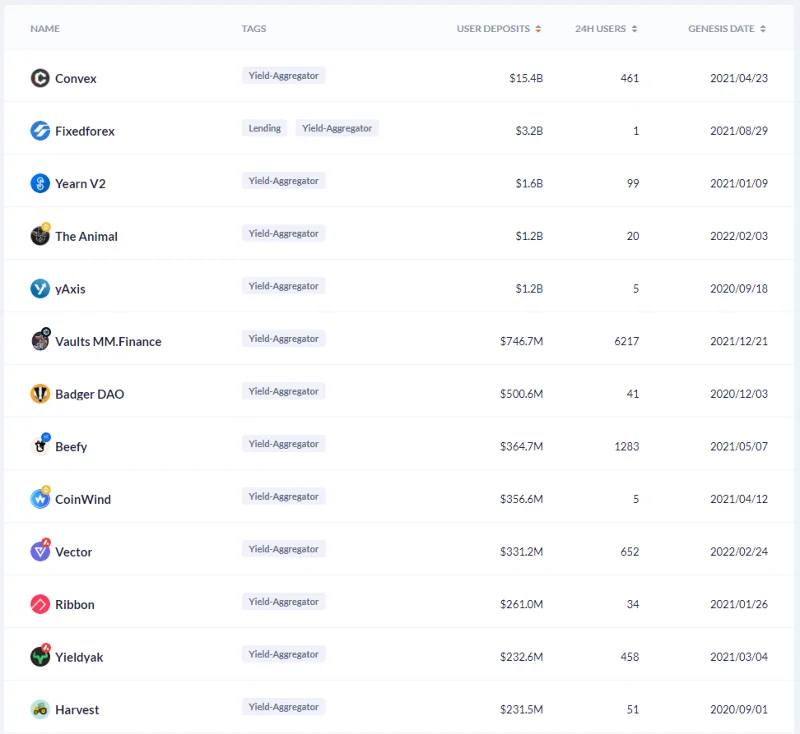Click Vaults MM.Finance's Yield-Aggregator tag
The width and height of the screenshot is (800, 734).
pyautogui.click(x=284, y=338)
